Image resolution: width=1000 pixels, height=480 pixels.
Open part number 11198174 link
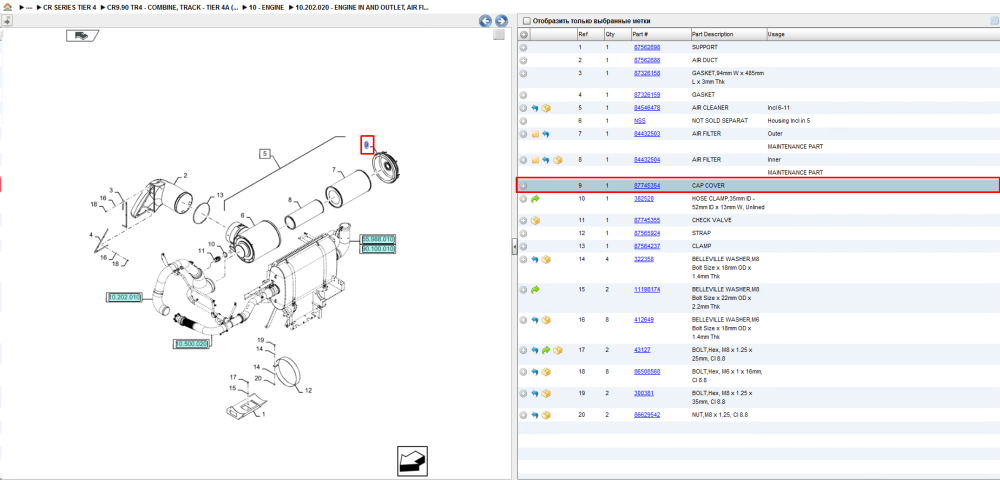[x=647, y=289]
